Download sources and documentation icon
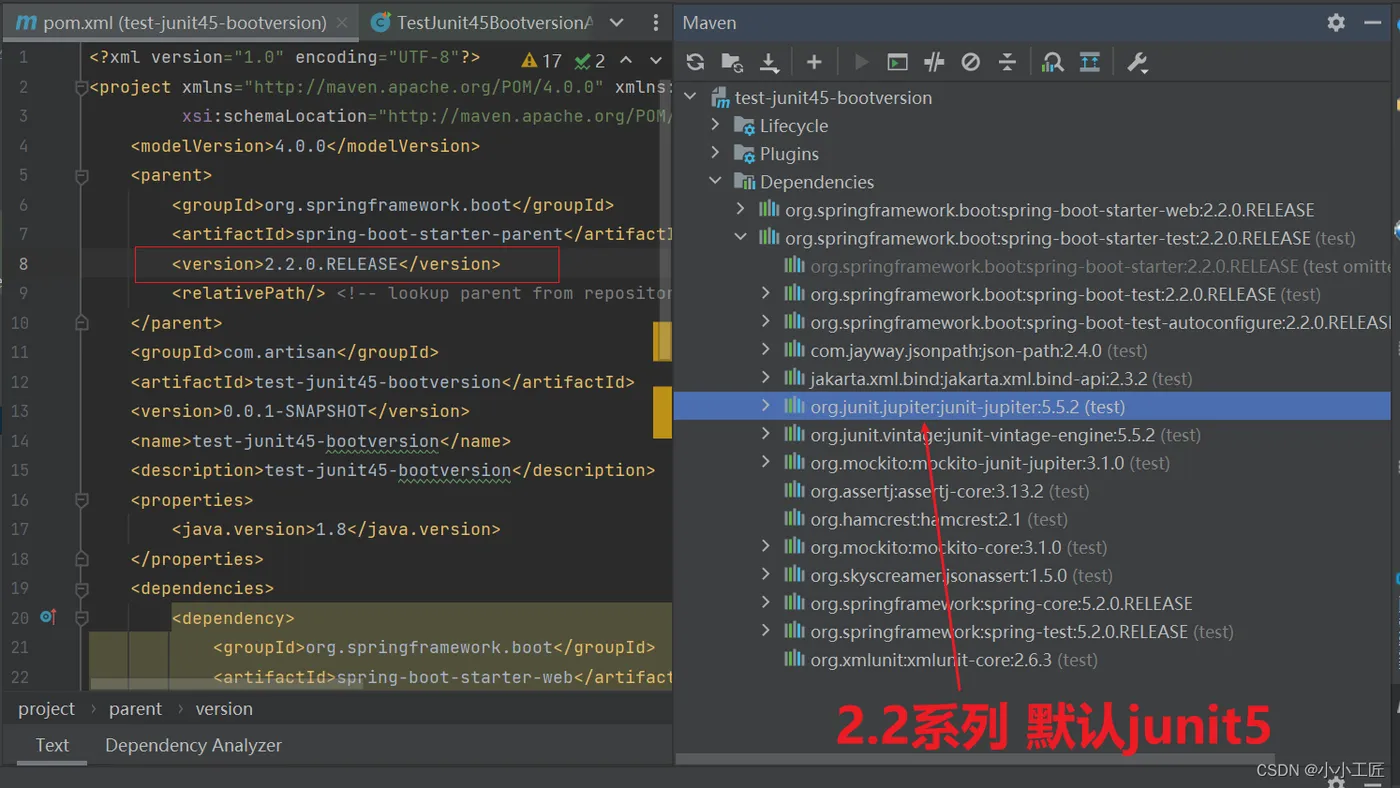This screenshot has height=788, width=1400. point(769,62)
